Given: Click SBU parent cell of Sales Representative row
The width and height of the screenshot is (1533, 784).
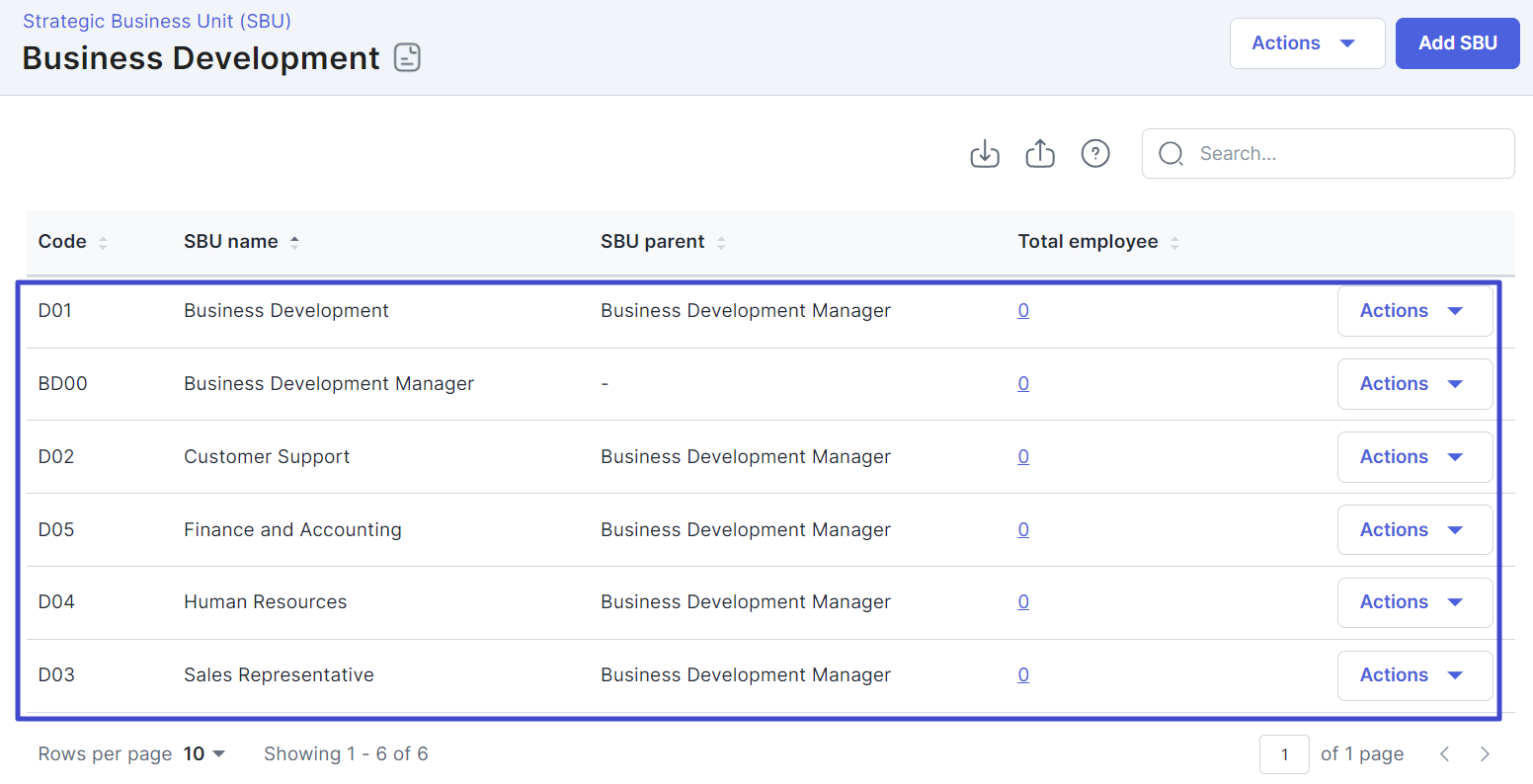Looking at the screenshot, I should pos(746,675).
